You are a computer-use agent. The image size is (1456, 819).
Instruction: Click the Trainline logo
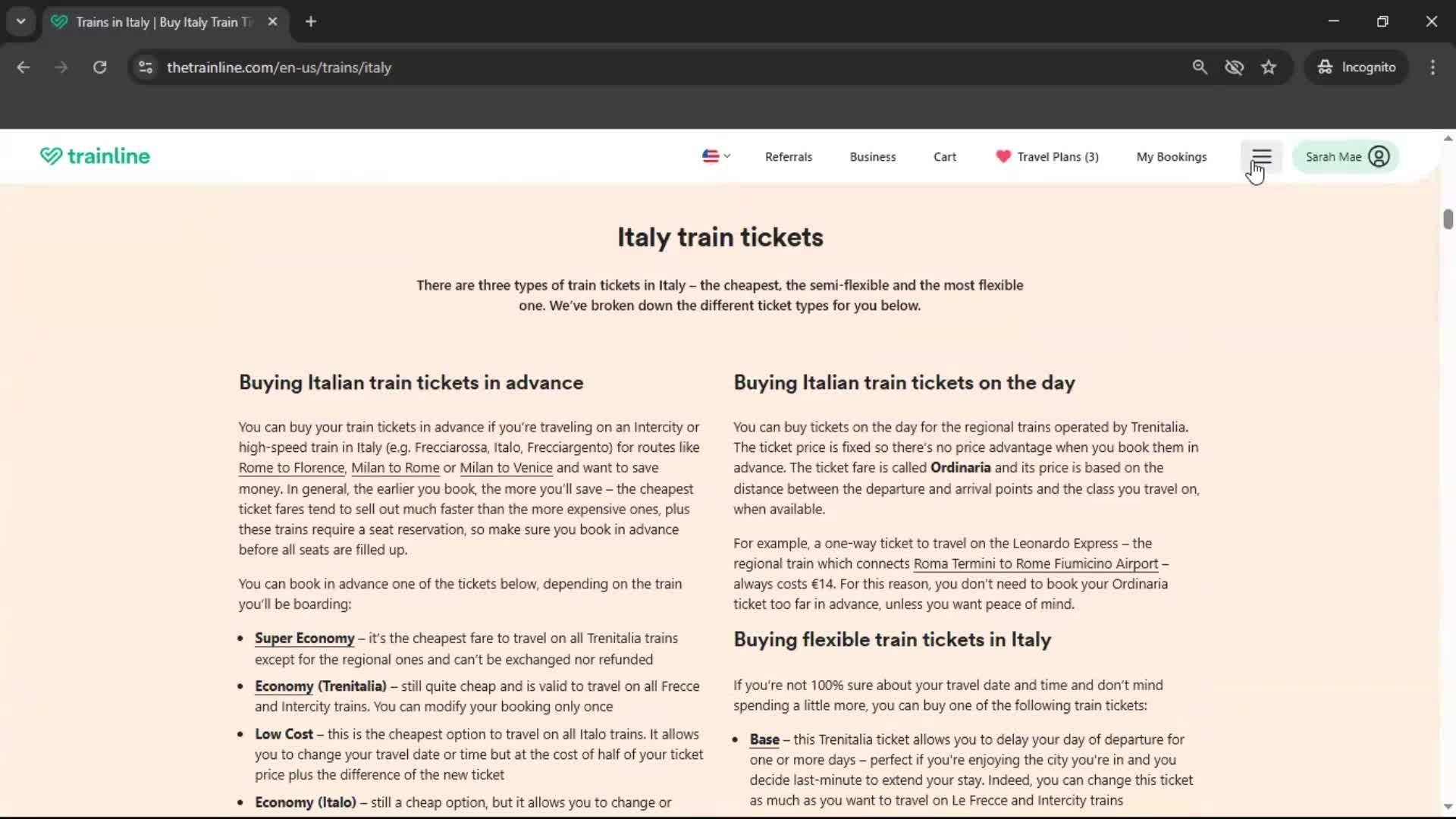tap(94, 156)
